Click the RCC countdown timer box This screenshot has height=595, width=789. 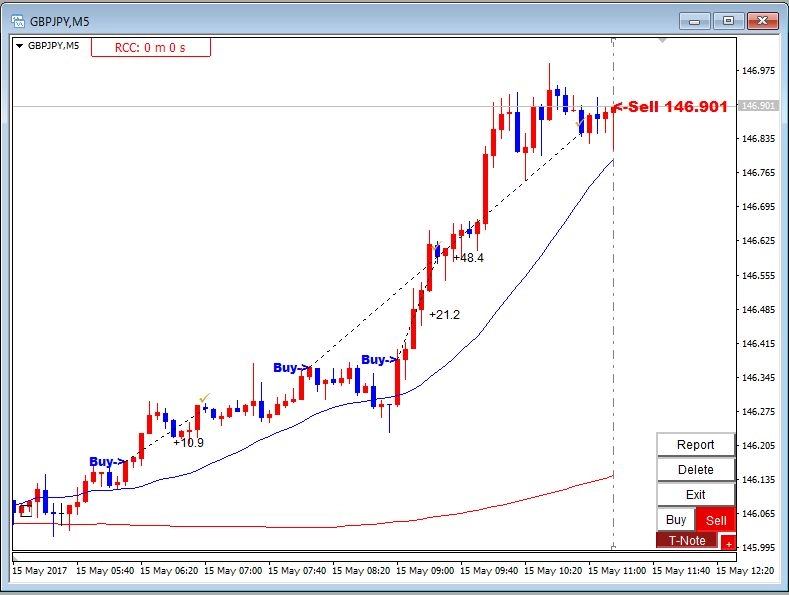tap(150, 47)
